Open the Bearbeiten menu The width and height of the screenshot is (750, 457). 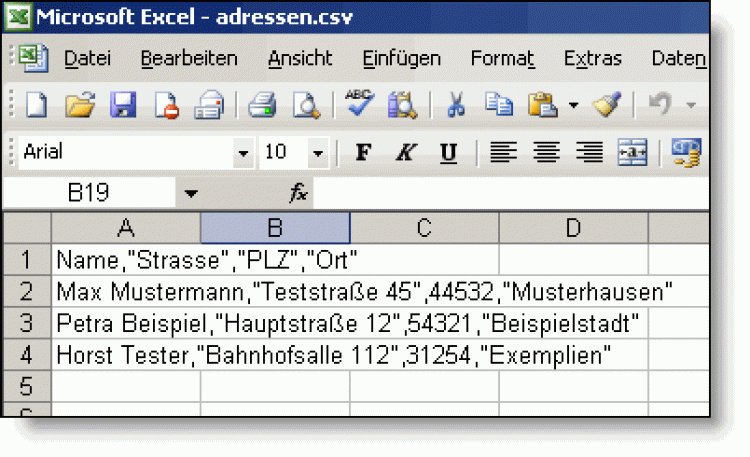(x=189, y=58)
